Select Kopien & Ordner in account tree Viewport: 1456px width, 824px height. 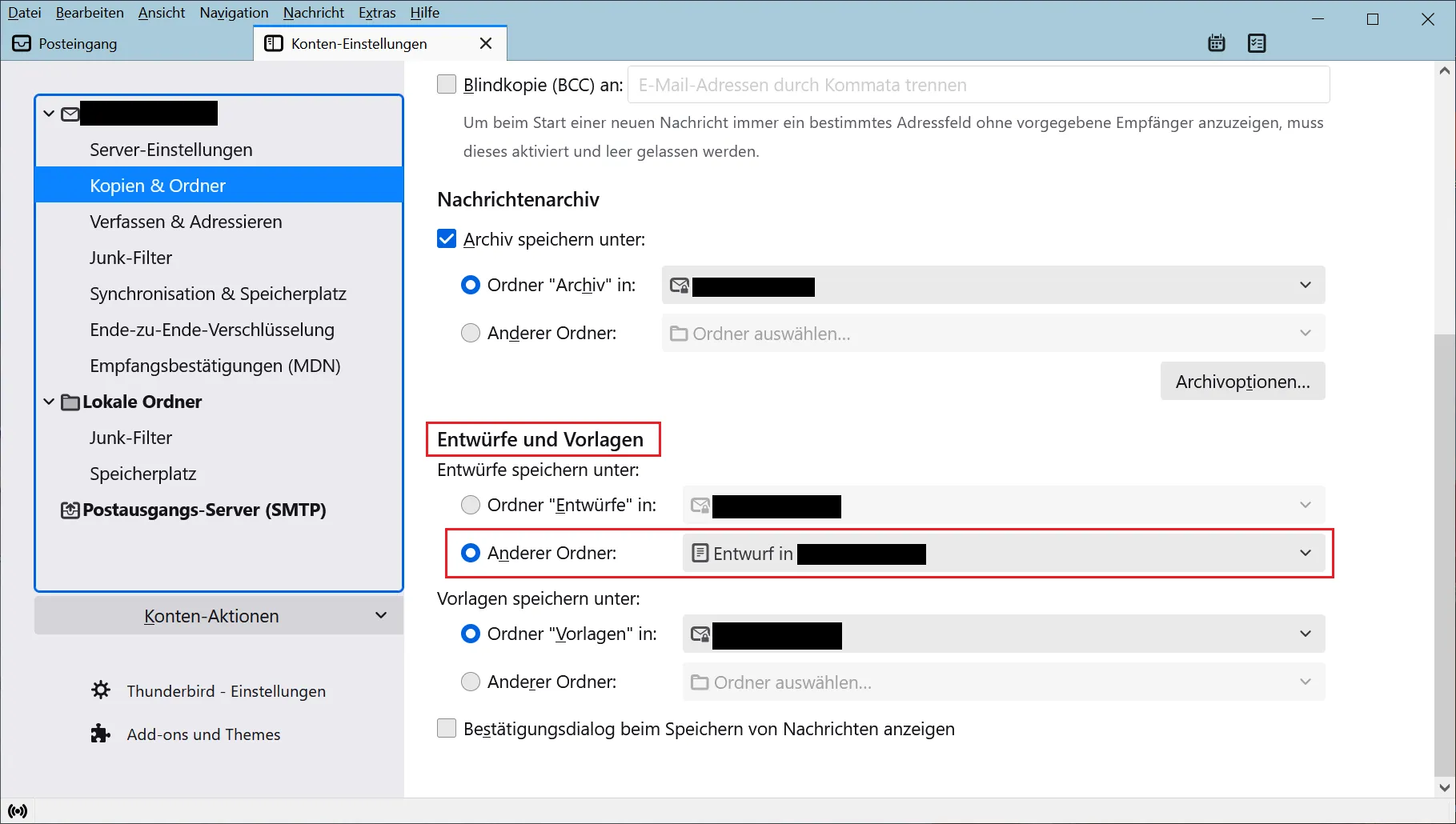[219, 186]
